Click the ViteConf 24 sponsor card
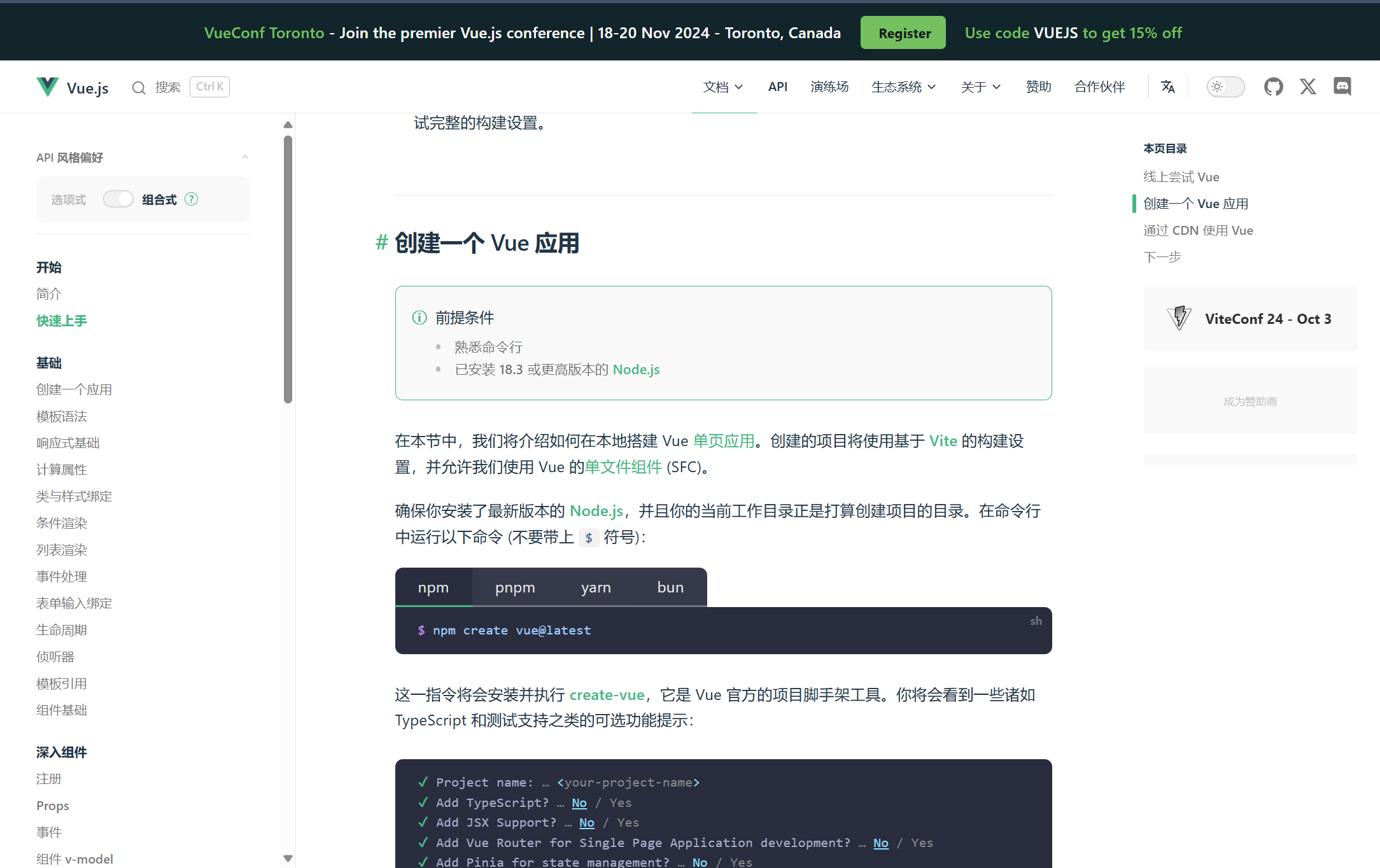 click(x=1250, y=319)
